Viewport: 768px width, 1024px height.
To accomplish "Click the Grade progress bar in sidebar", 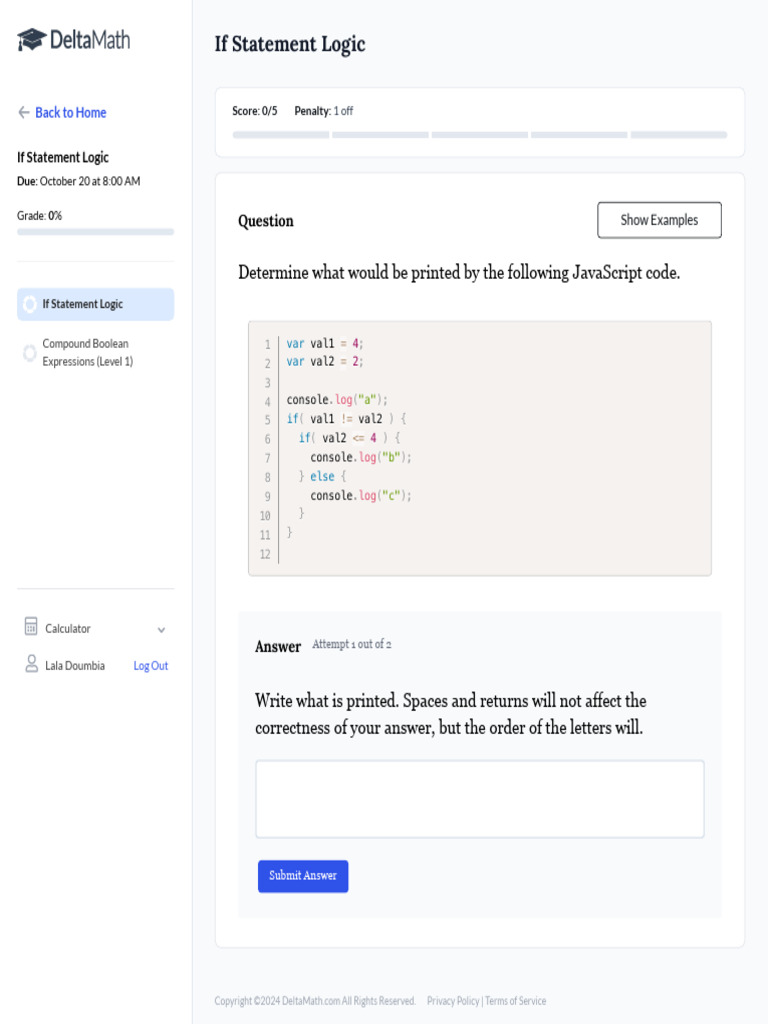I will click(x=95, y=232).
